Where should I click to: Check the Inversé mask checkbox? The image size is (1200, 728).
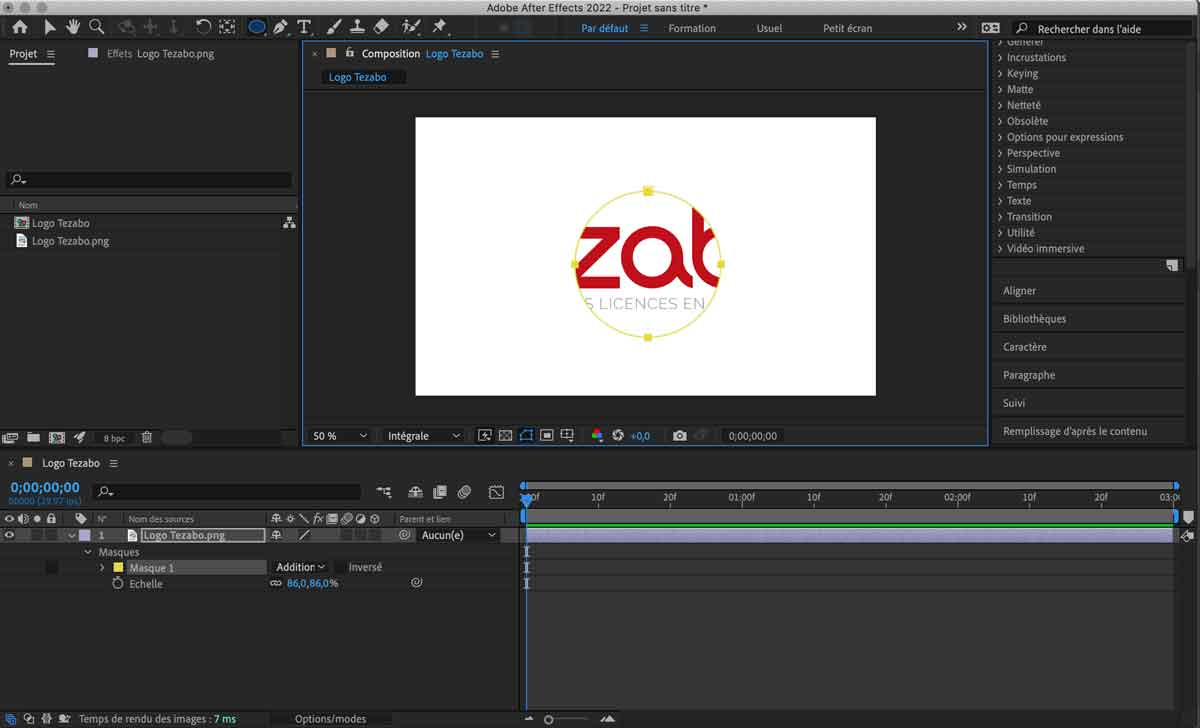(340, 568)
